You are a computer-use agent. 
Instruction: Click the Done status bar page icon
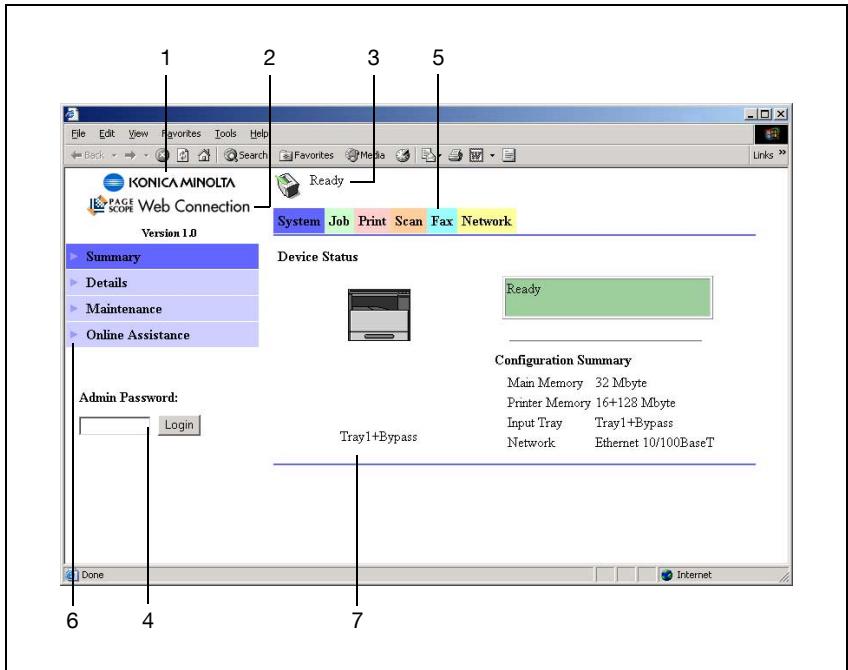point(72,575)
